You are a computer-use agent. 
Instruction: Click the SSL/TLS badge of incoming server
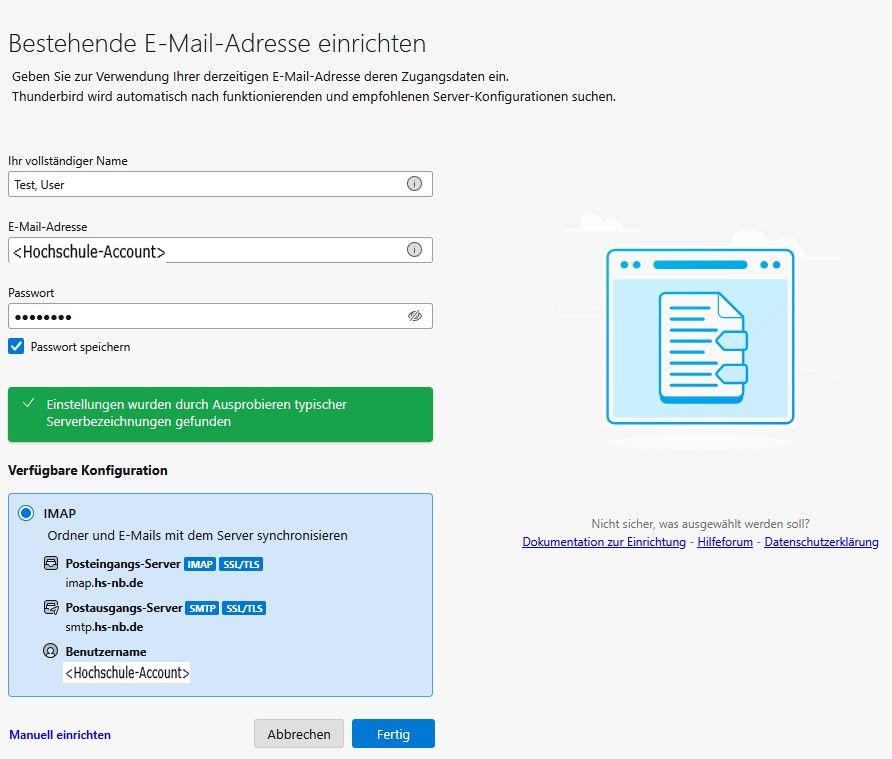pyautogui.click(x=241, y=564)
